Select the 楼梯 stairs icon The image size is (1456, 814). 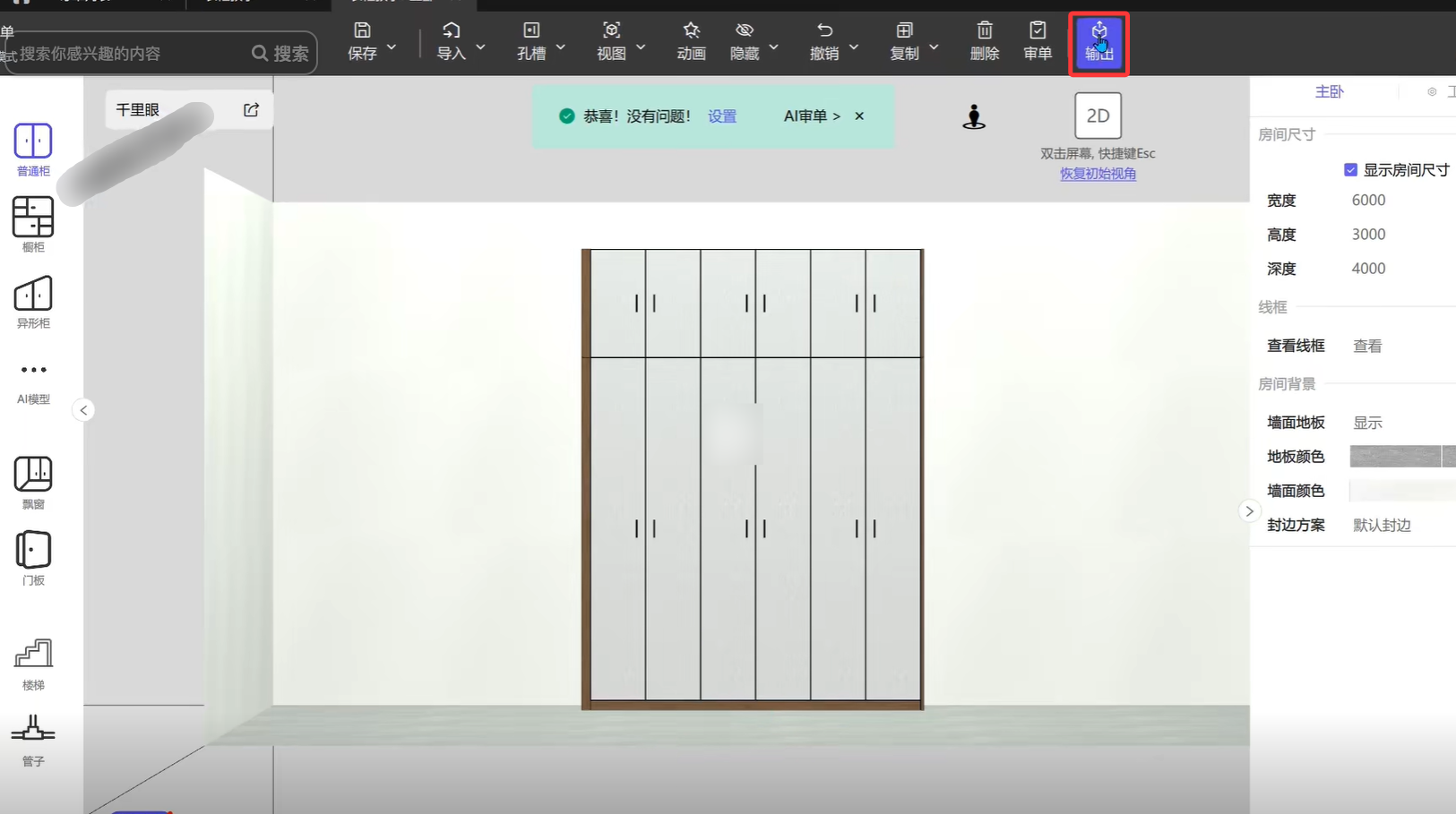tap(33, 654)
